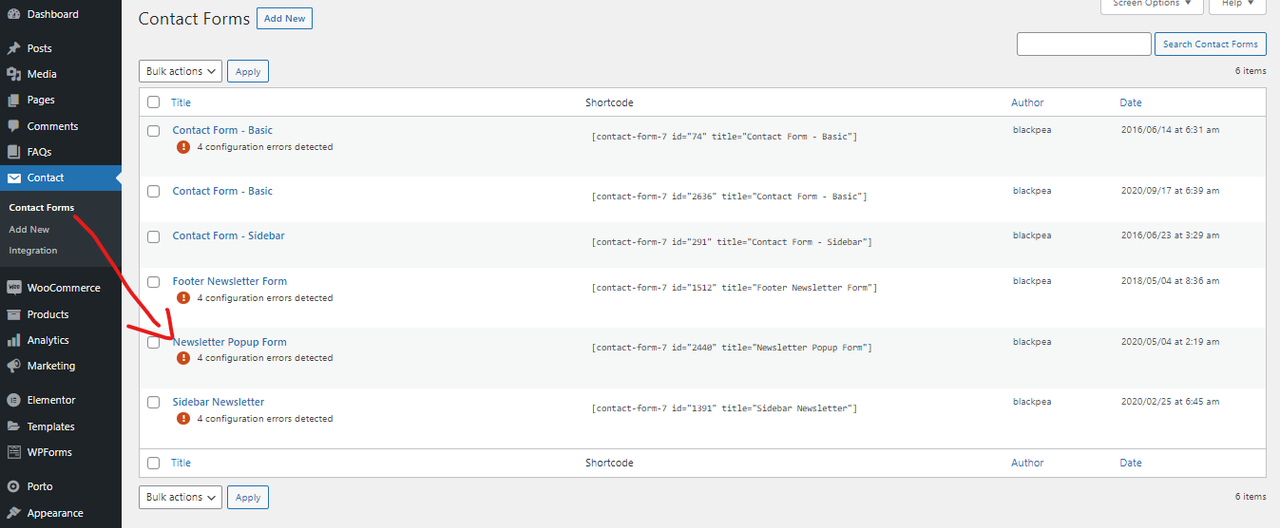1280x528 pixels.
Task: Click the Search Contact Forms button
Action: [1210, 44]
